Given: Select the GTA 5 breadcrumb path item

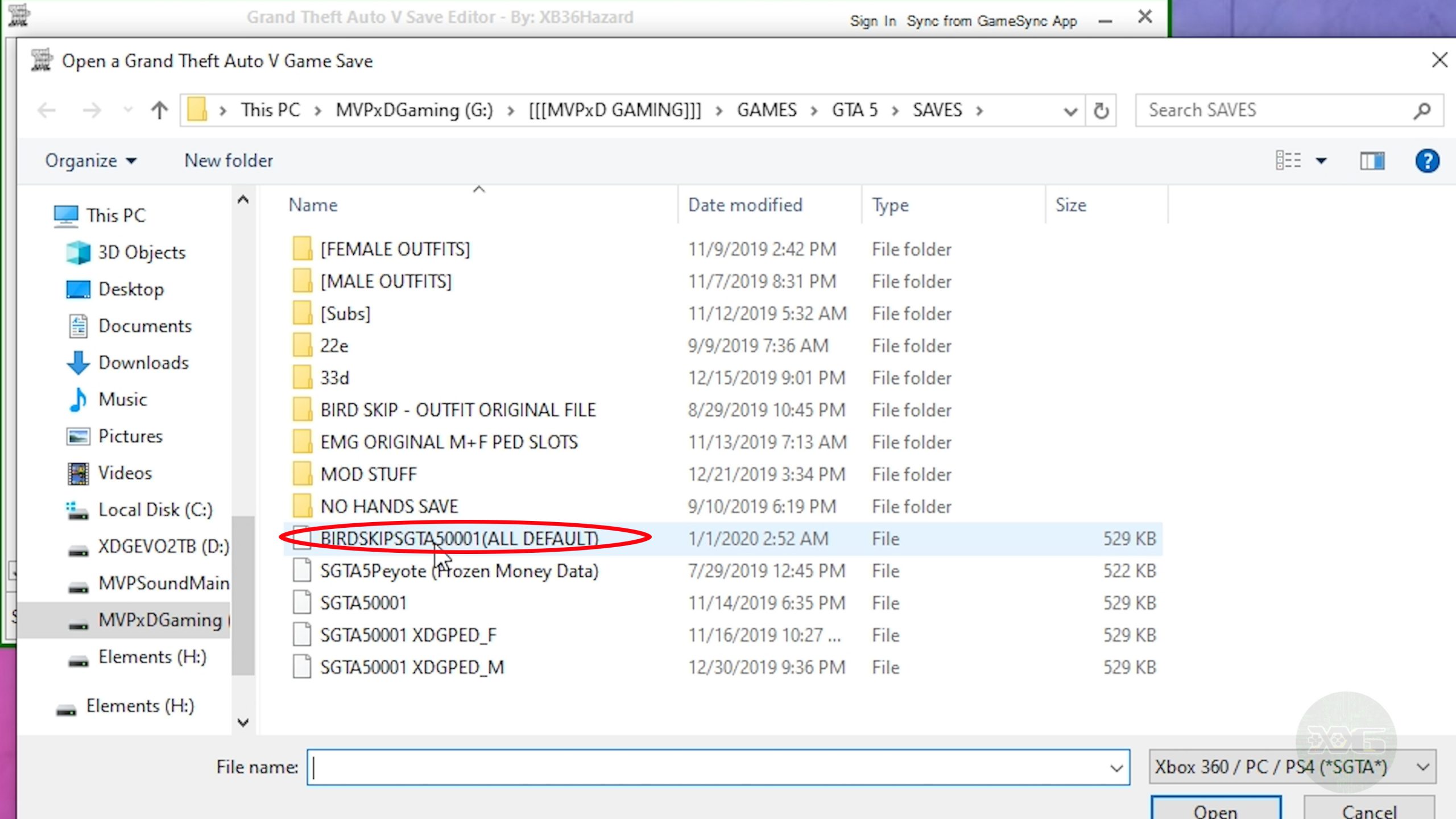Looking at the screenshot, I should (854, 109).
